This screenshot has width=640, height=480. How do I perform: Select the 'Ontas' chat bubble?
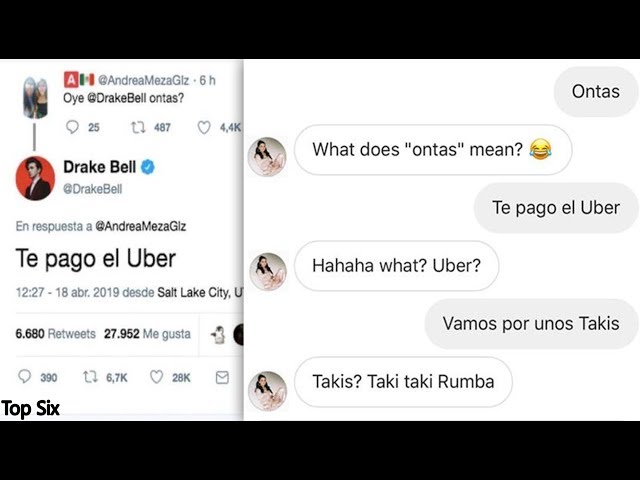click(x=596, y=91)
